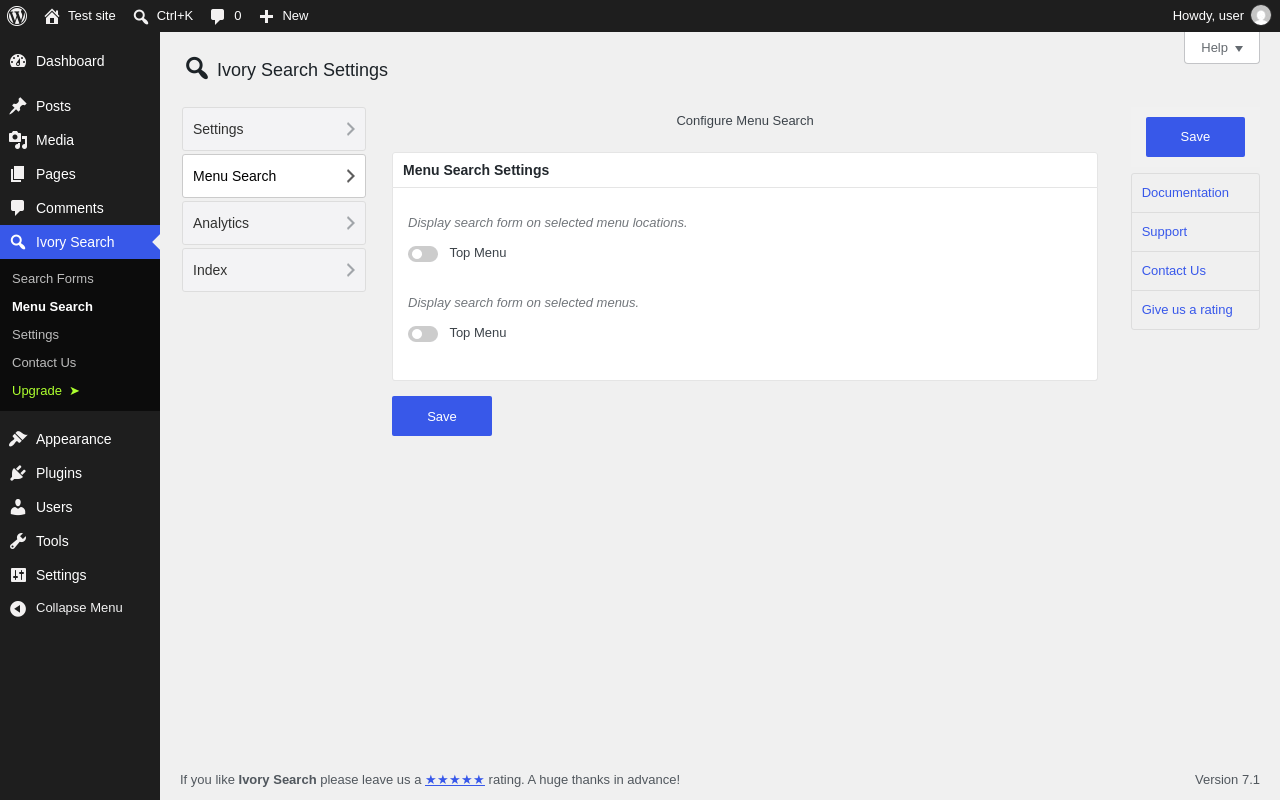This screenshot has width=1280, height=800.
Task: Click the Save button below the settings panel
Action: pos(442,416)
